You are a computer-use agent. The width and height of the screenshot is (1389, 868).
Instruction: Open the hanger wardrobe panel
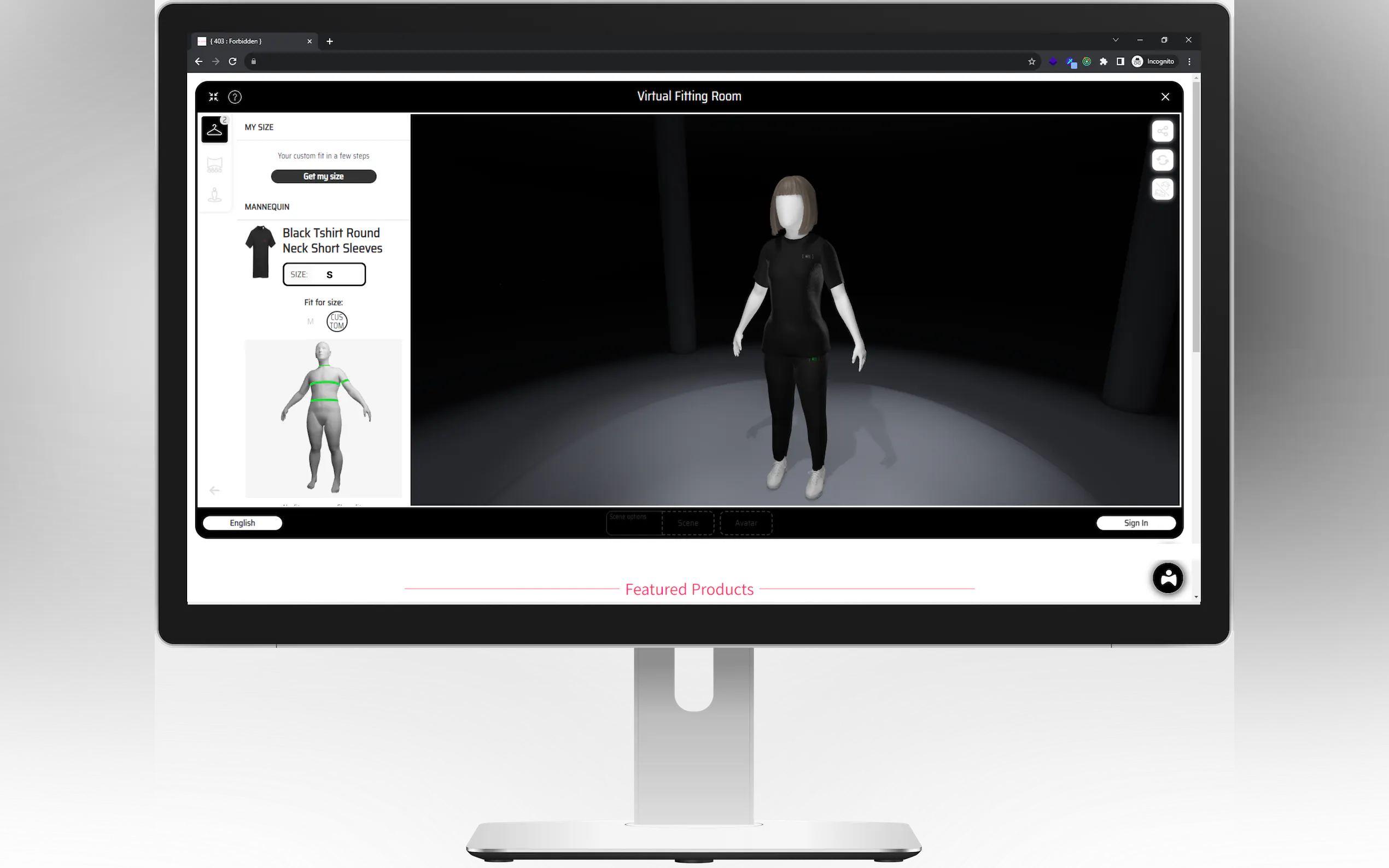(214, 130)
